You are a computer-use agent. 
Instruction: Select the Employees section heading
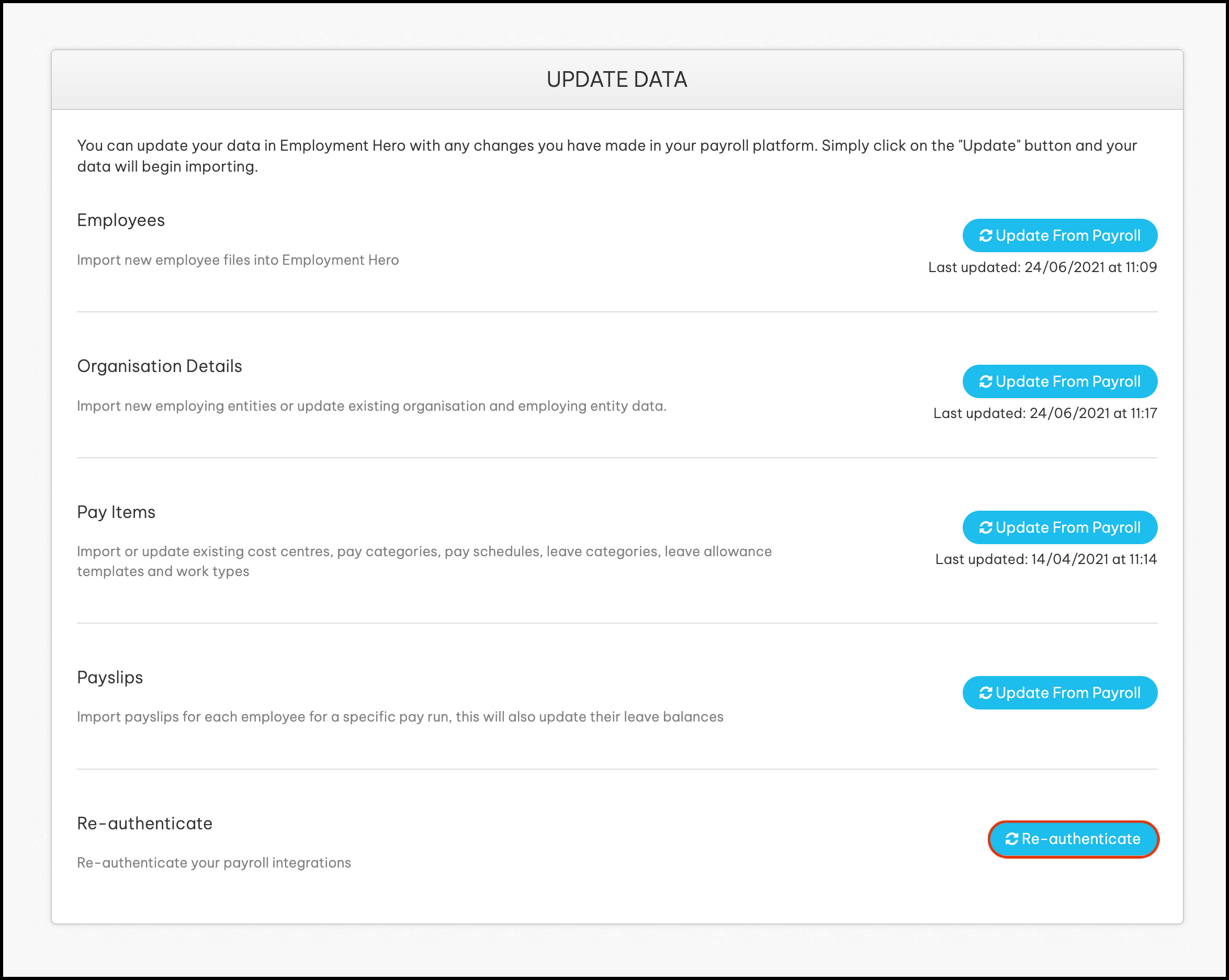pyautogui.click(x=121, y=221)
